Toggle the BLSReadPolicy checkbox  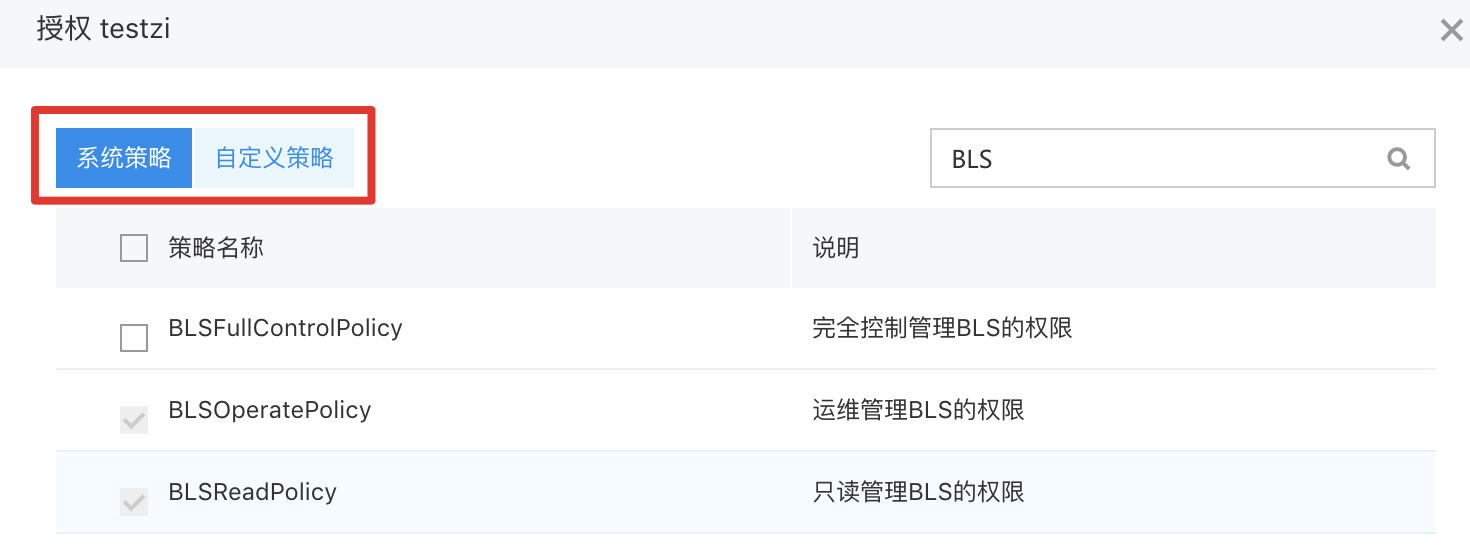[134, 502]
